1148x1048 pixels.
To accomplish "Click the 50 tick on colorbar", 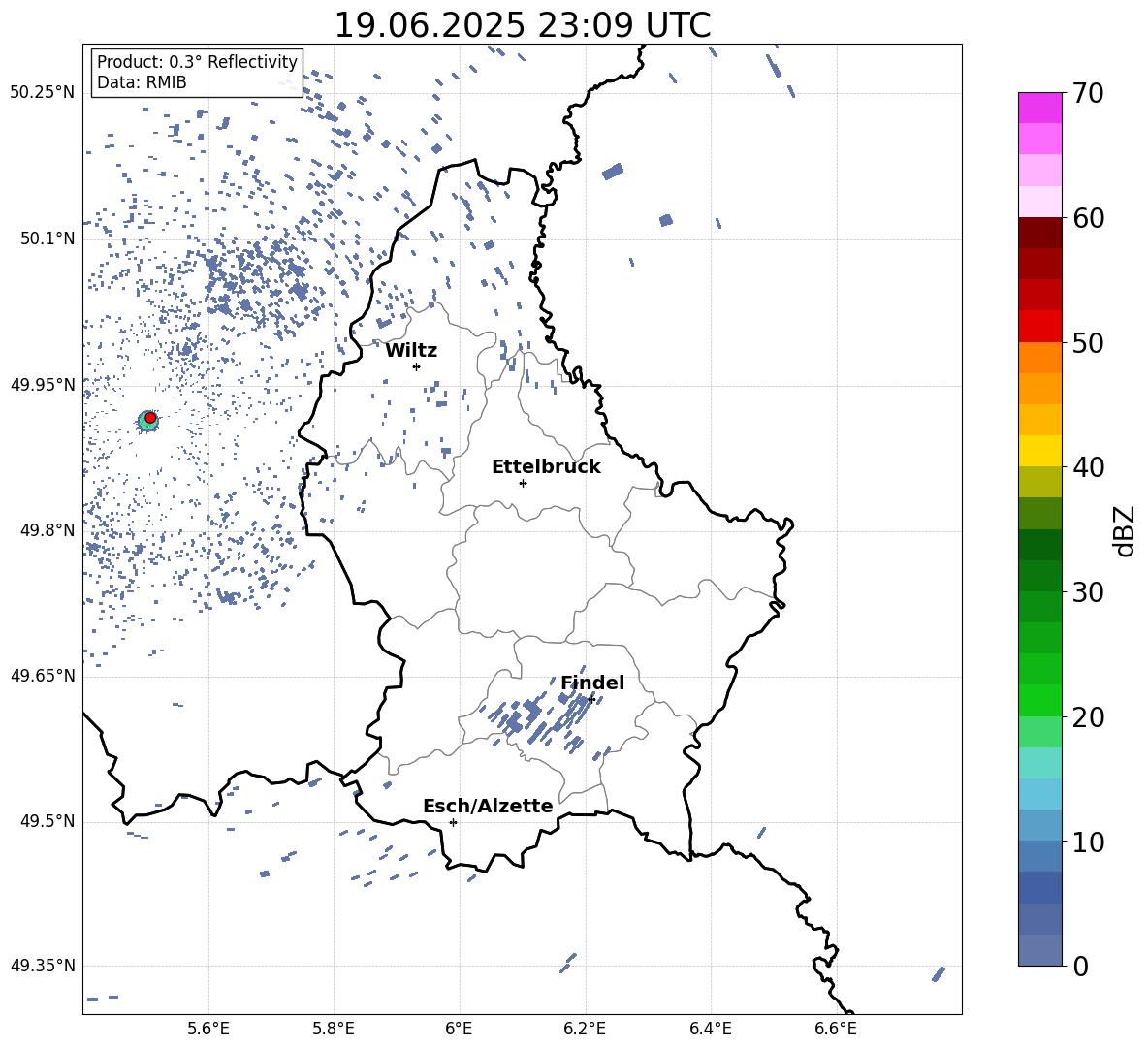I will (1088, 342).
